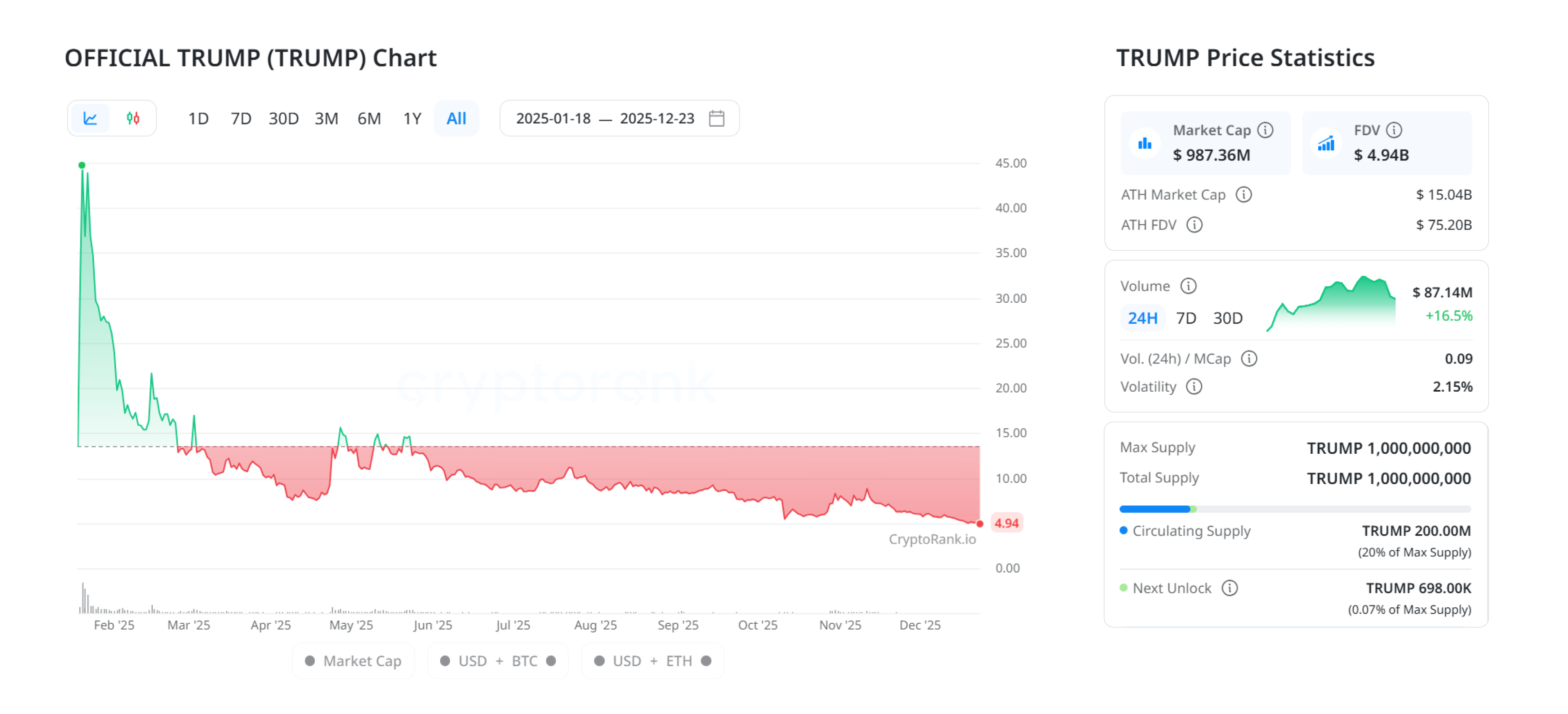Viewport: 1568px width, 714px height.
Task: Click the red 4.94 current price marker
Action: point(1006,524)
